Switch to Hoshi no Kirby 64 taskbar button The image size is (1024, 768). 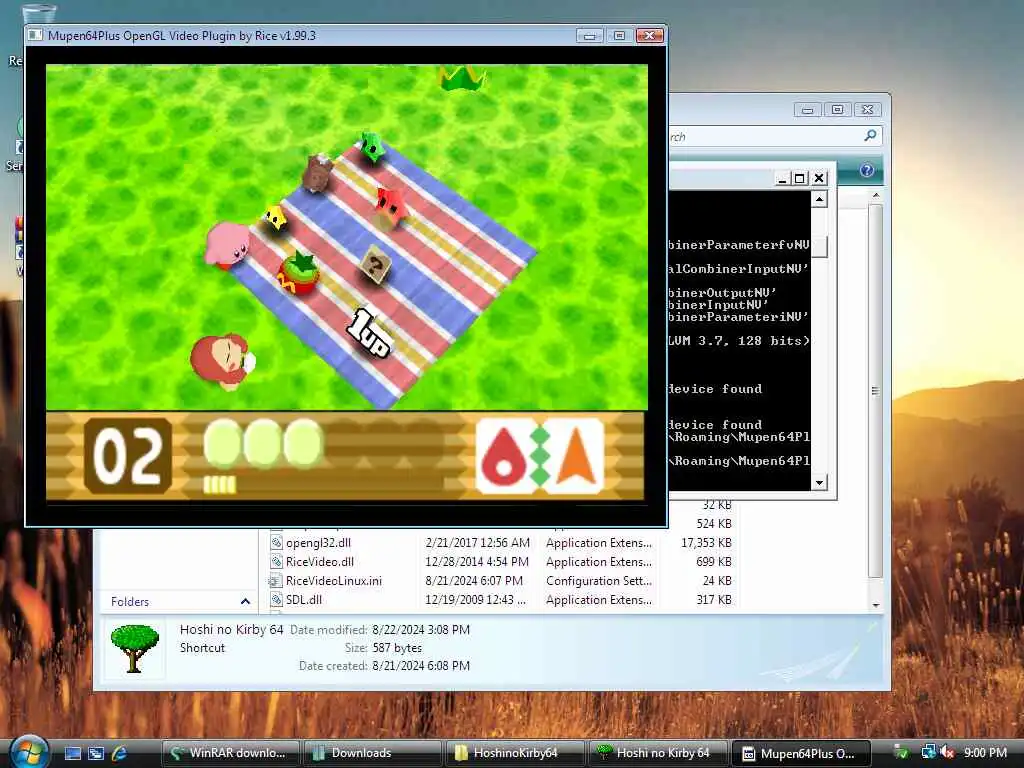(658, 753)
